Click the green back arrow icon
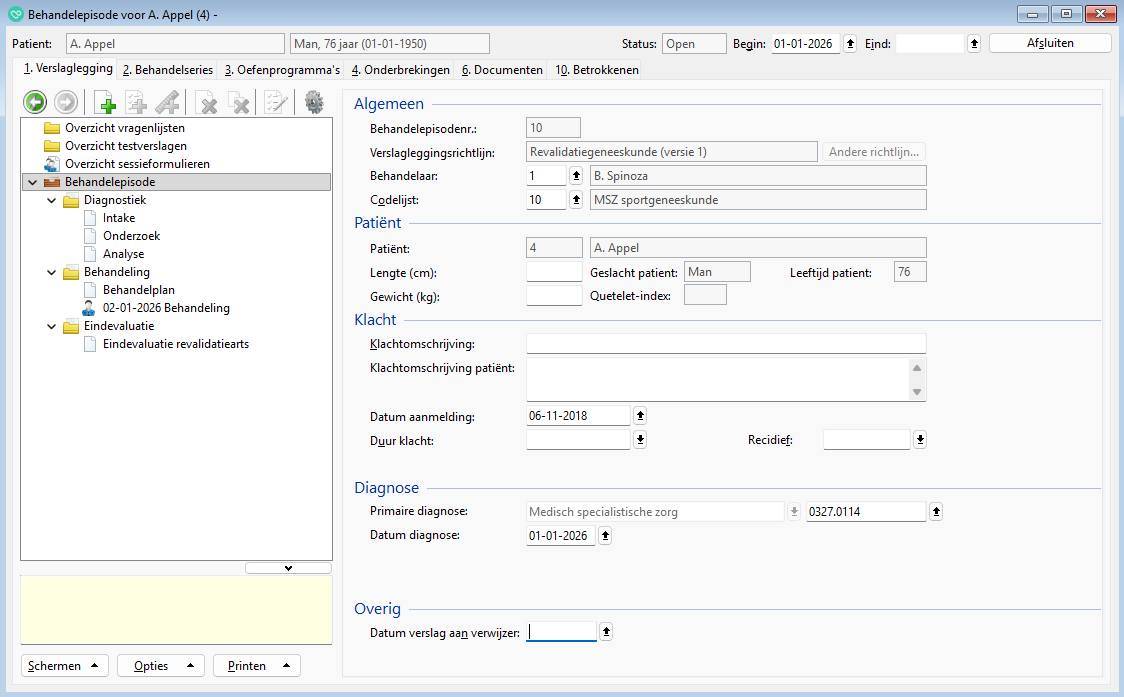1124x697 pixels. pyautogui.click(x=34, y=102)
